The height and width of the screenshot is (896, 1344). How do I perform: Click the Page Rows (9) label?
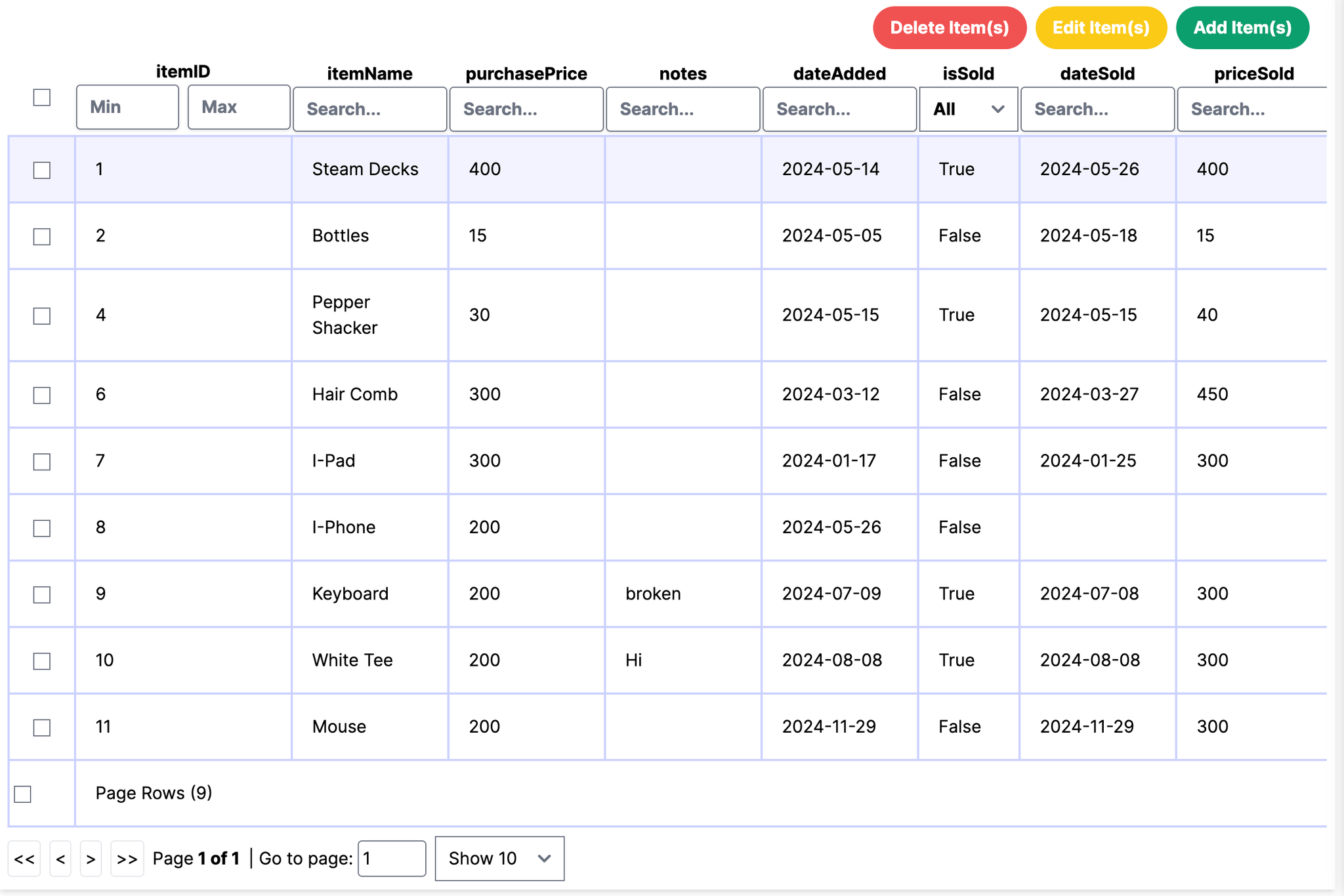(x=154, y=793)
